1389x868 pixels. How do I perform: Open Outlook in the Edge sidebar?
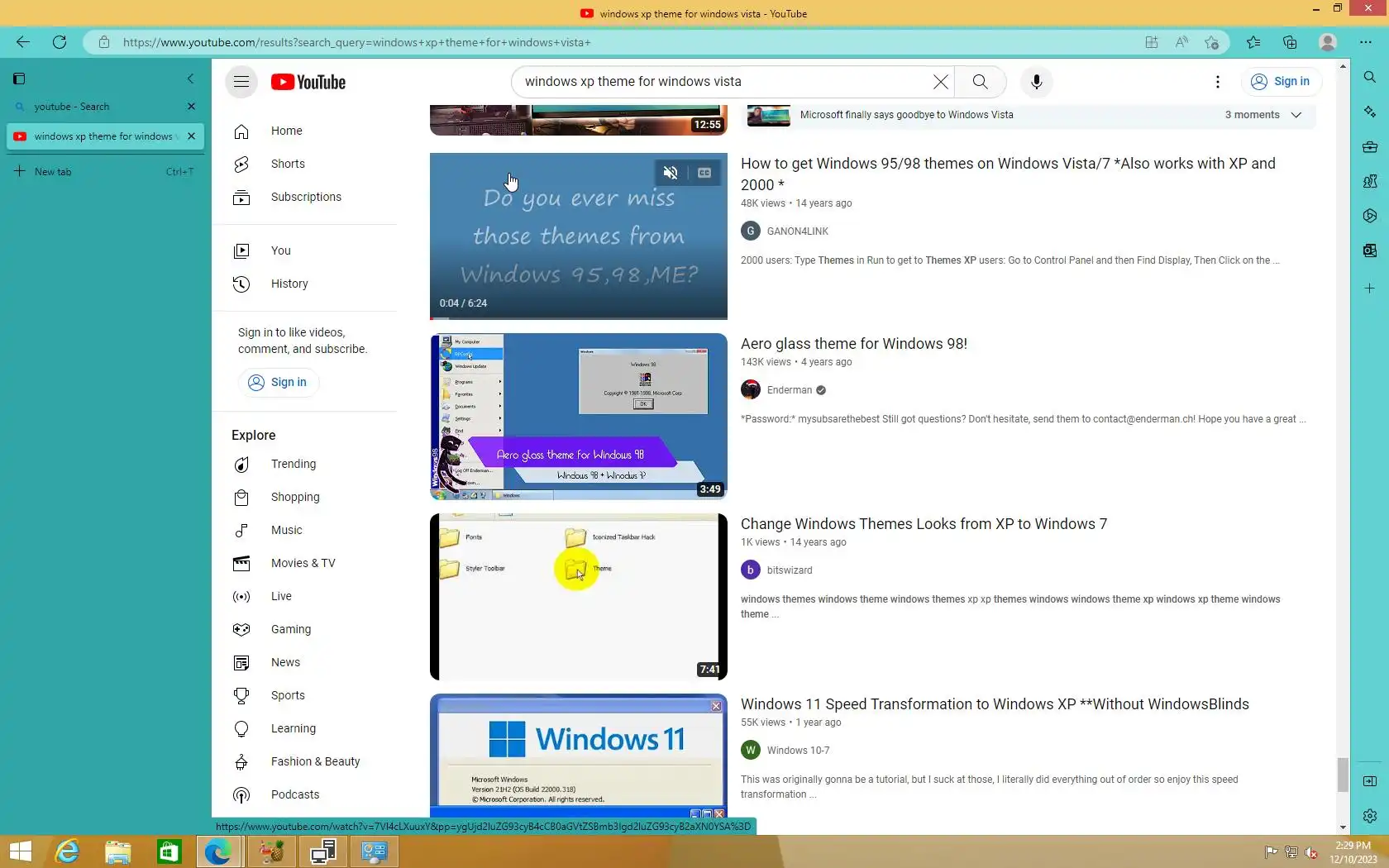(1370, 250)
